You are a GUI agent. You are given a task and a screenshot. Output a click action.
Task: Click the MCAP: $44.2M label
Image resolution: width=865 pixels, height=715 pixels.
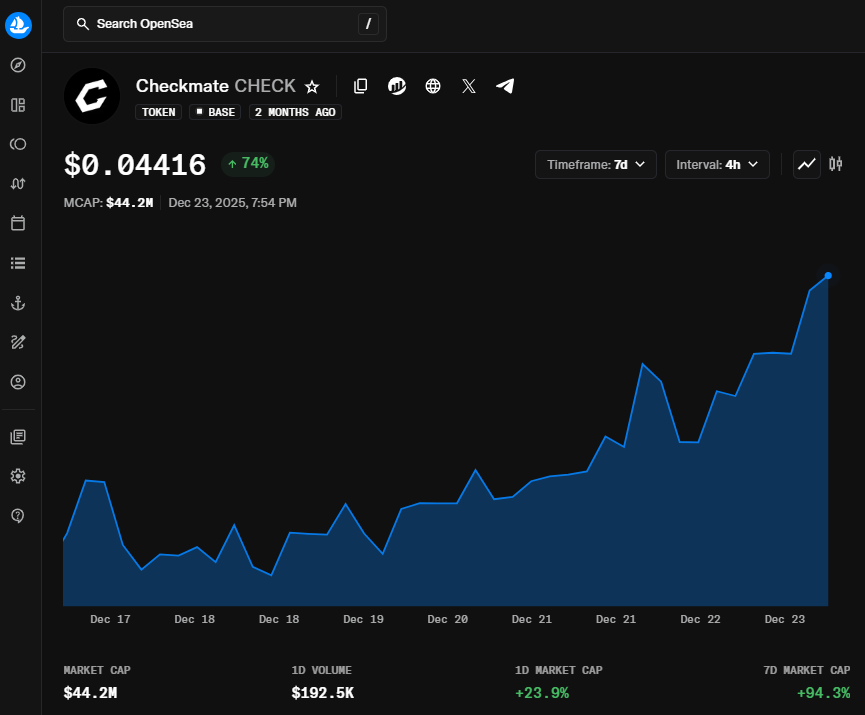(108, 202)
